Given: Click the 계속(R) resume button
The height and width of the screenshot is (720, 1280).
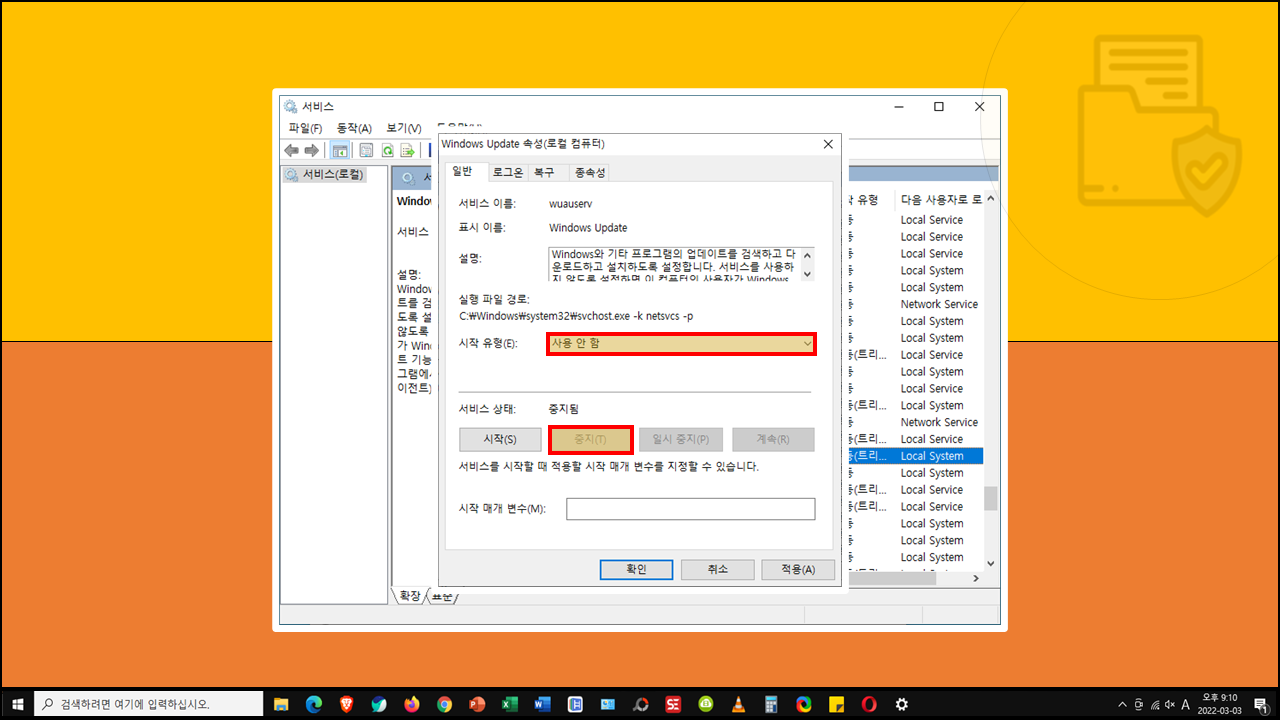Looking at the screenshot, I should pyautogui.click(x=773, y=439).
